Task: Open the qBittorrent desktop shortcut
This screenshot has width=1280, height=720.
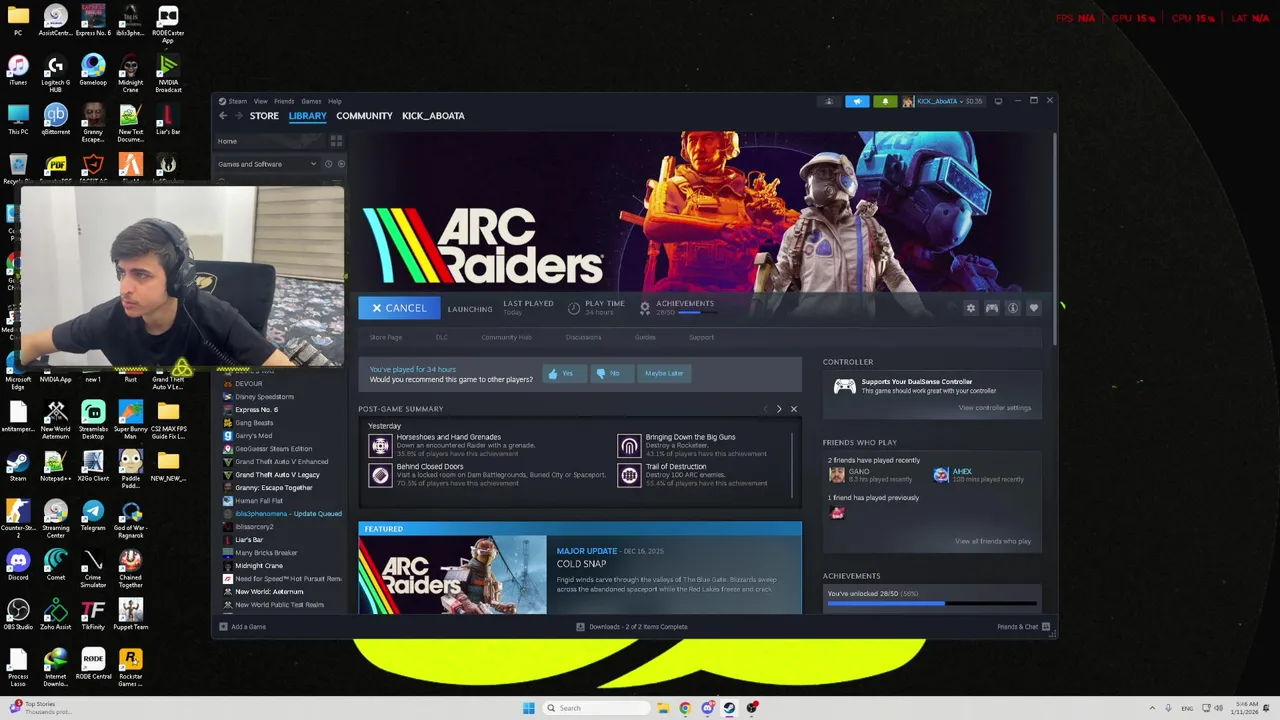Action: 56,119
